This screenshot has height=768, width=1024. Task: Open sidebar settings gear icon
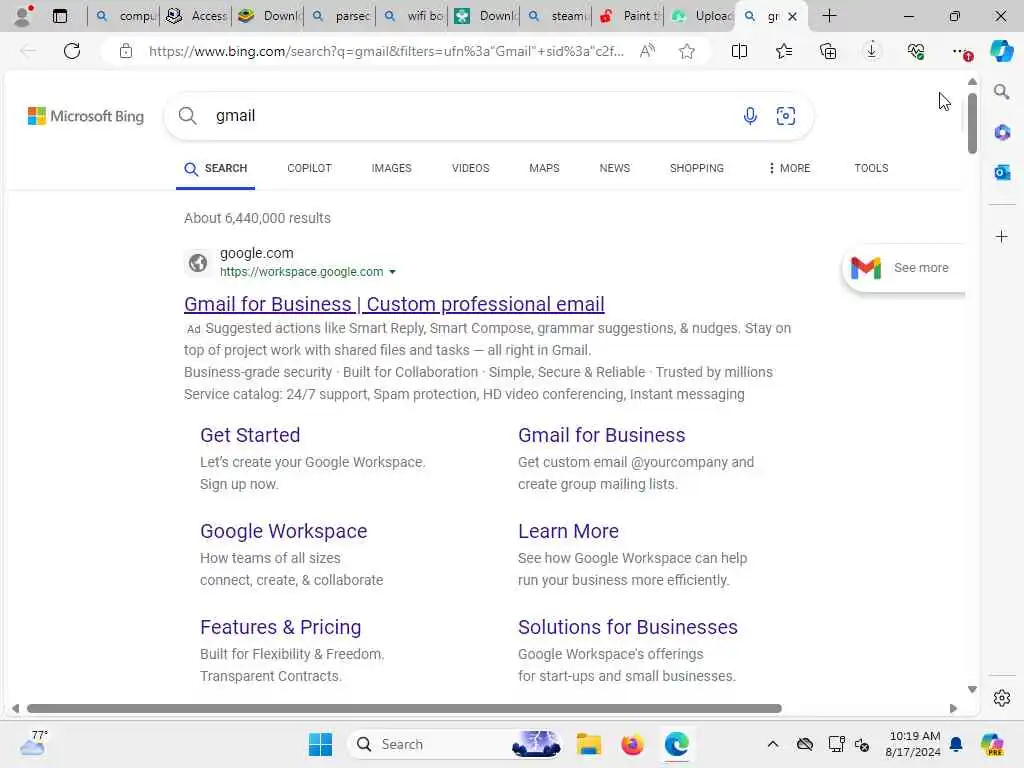tap(1002, 698)
